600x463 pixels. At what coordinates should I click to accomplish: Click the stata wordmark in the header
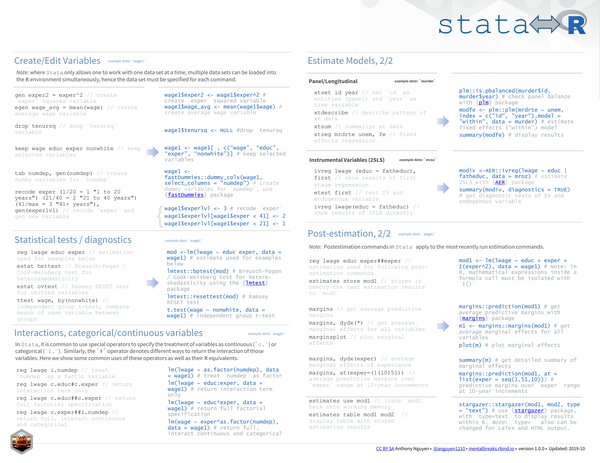pos(483,25)
